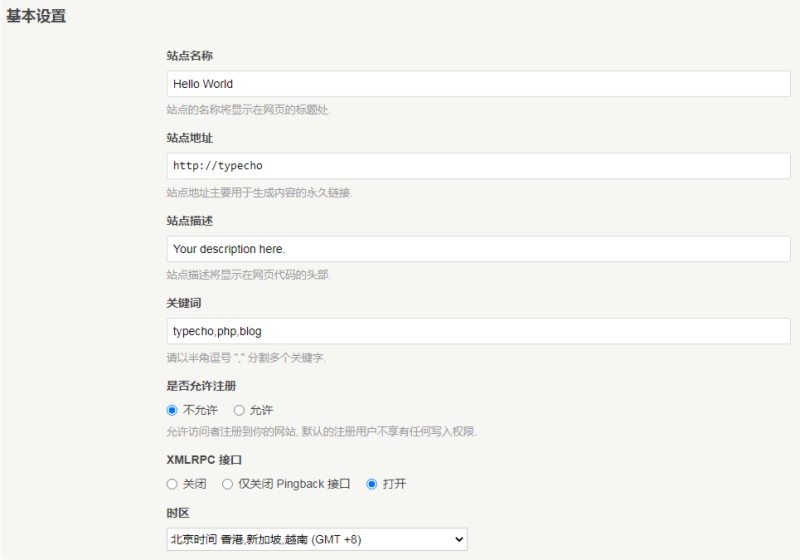
Task: Click hint text 请以半角逗号分割多个关键字
Action: 246,358
